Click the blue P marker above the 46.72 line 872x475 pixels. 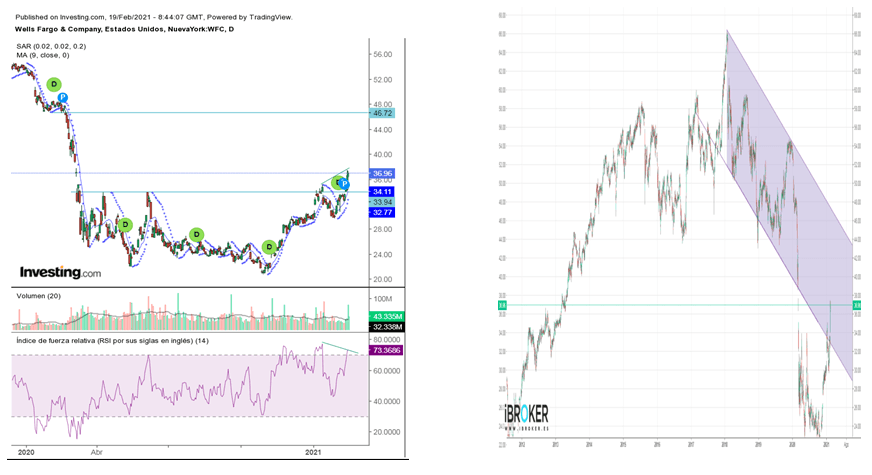(x=62, y=98)
